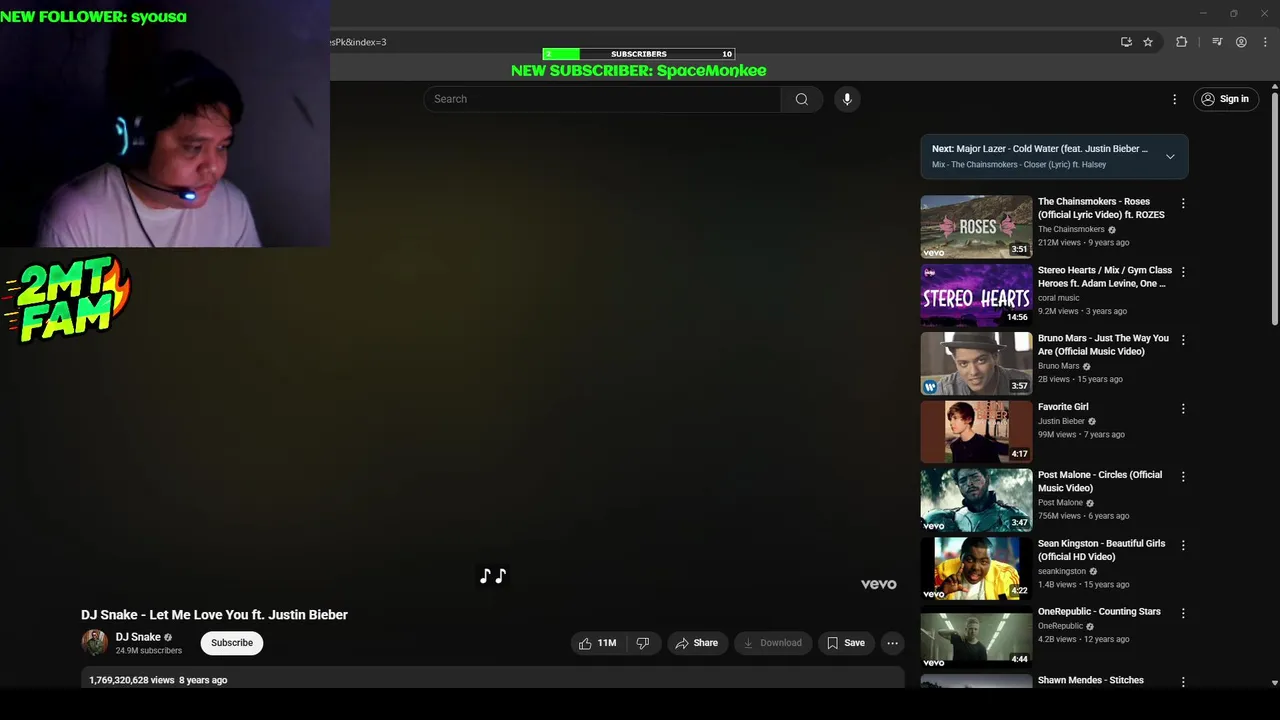The height and width of the screenshot is (720, 1280).
Task: Play Sean Kingston Beautiful Girls thumbnail
Action: click(x=976, y=568)
